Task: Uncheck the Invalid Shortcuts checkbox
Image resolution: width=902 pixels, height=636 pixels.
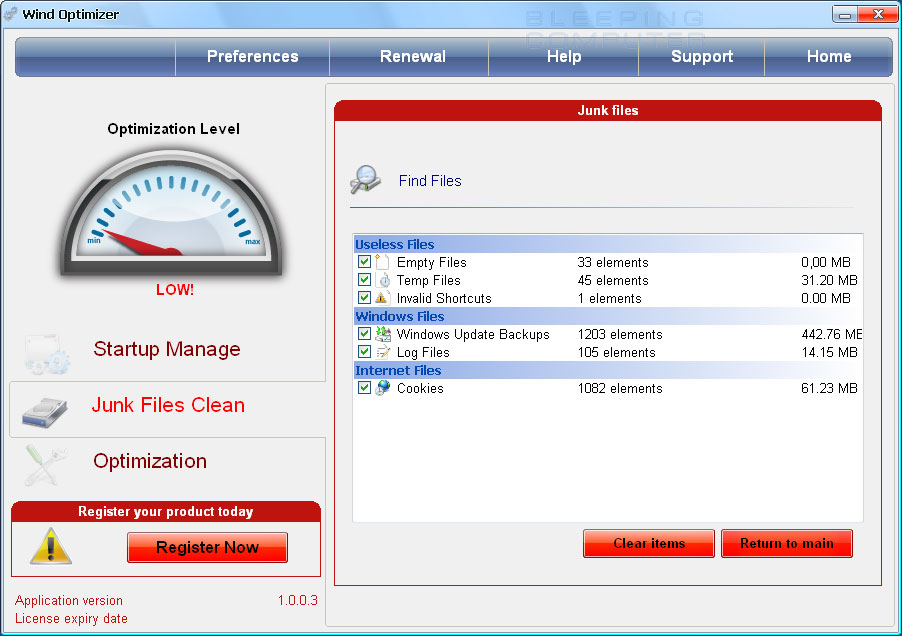Action: (364, 298)
